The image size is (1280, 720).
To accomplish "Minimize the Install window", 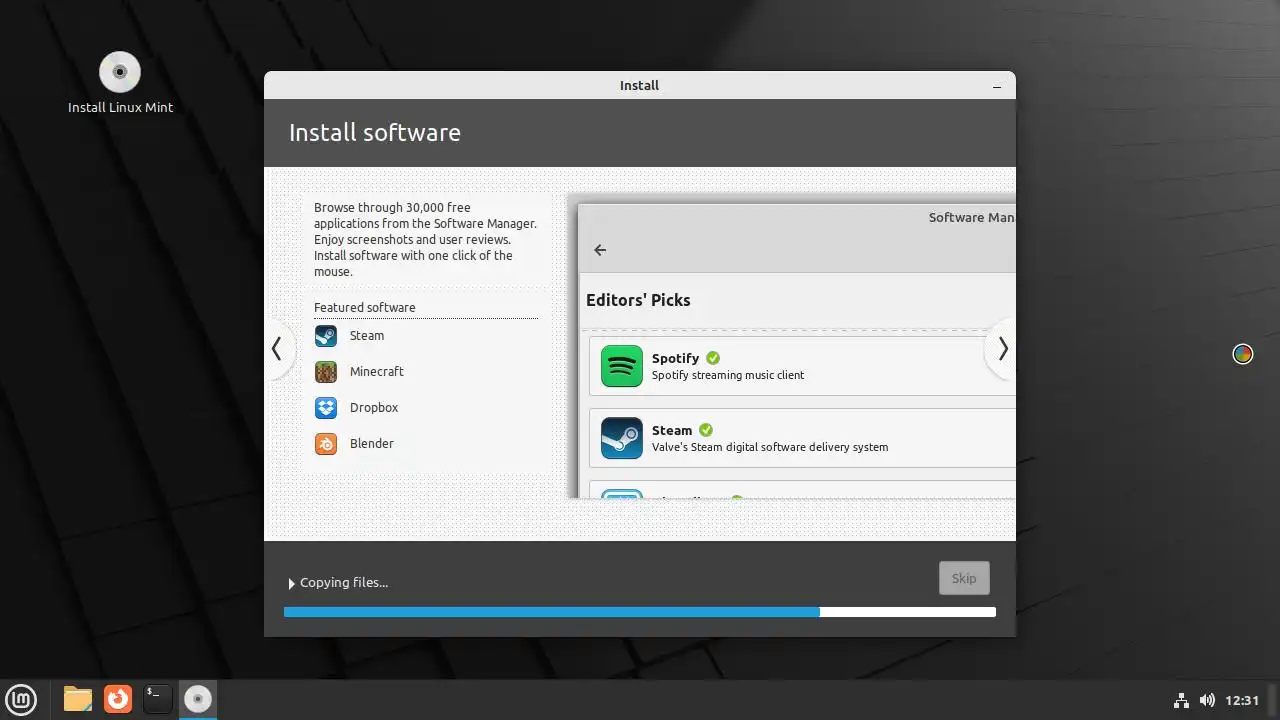I will click(997, 86).
